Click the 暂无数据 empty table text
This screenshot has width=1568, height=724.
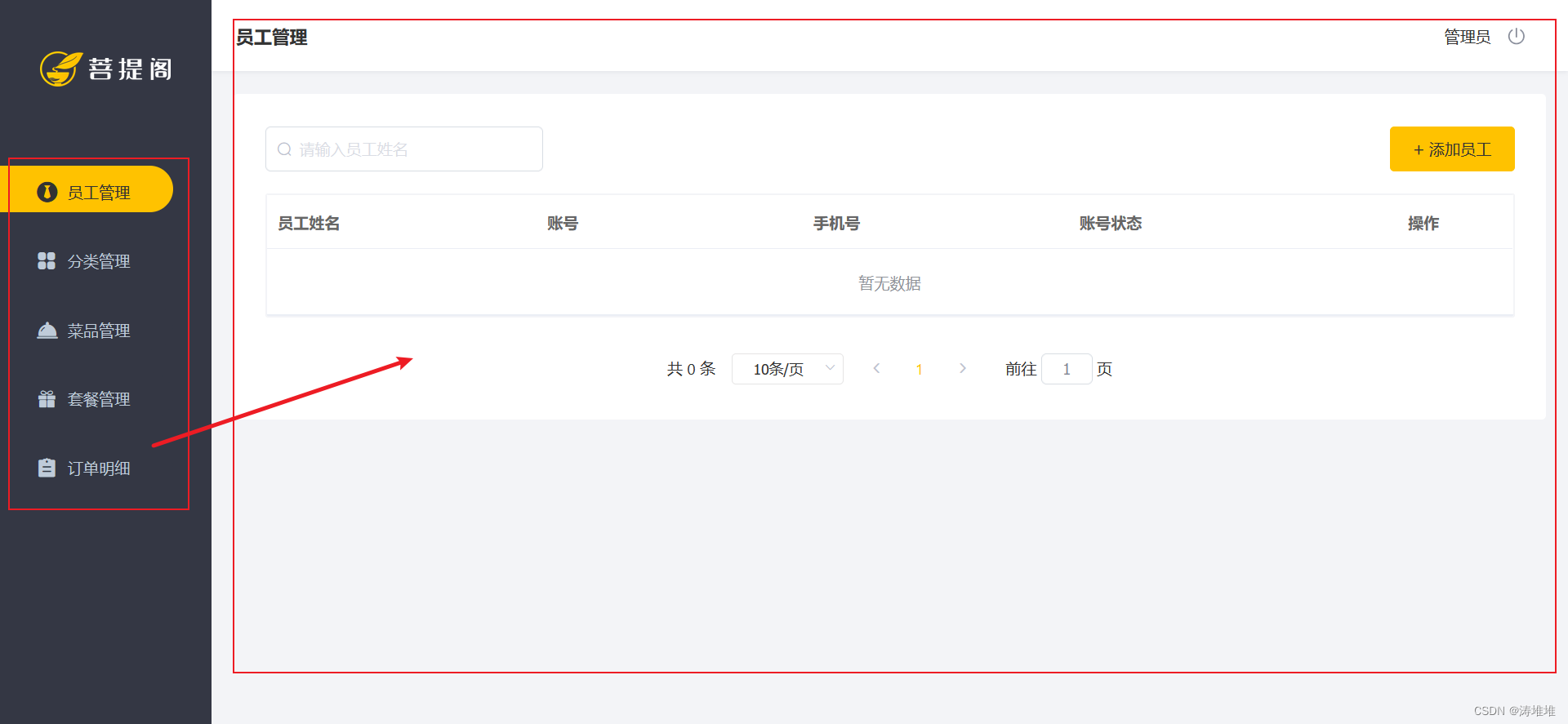coord(889,283)
